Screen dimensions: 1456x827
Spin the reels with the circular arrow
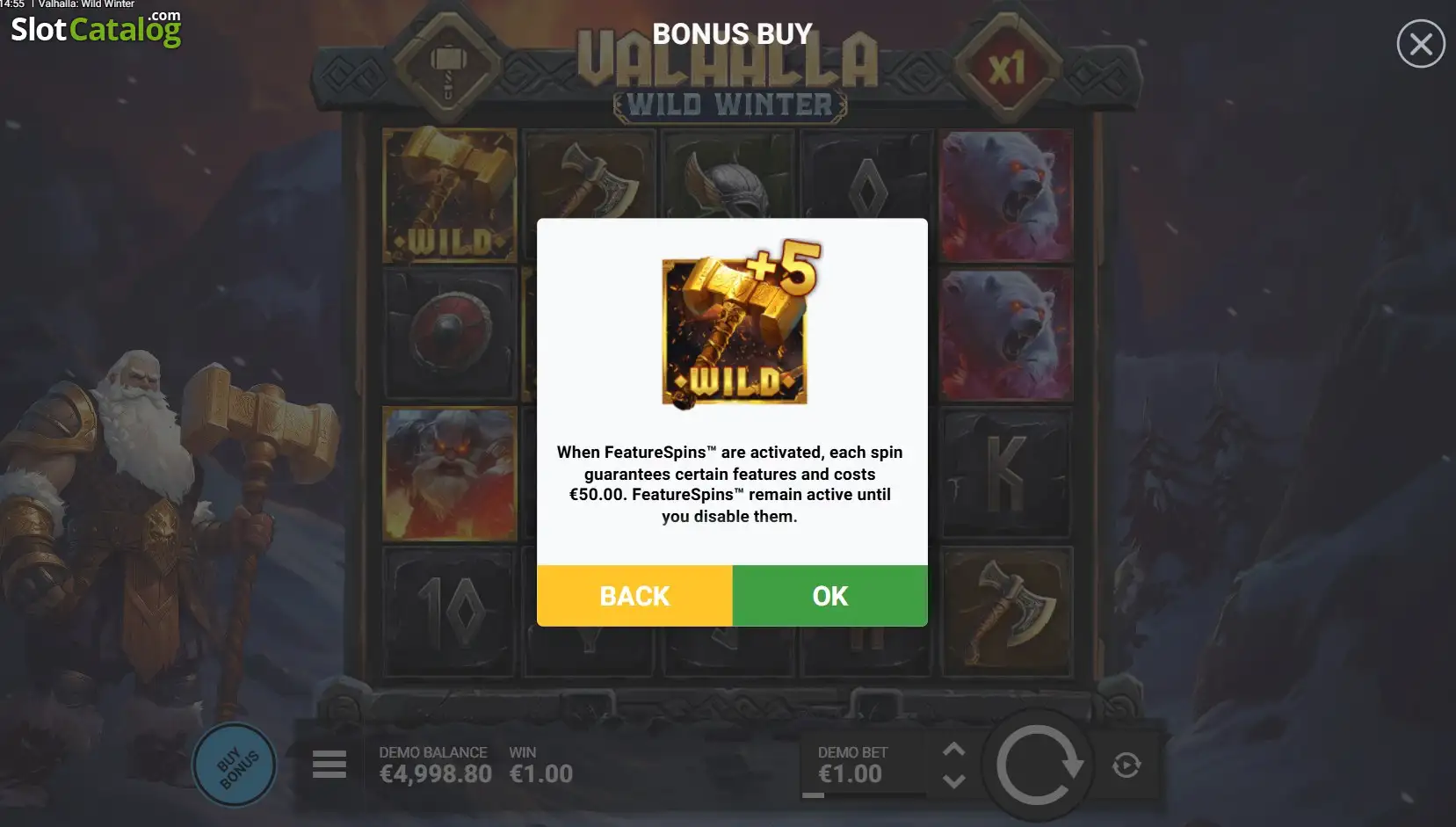click(1038, 765)
